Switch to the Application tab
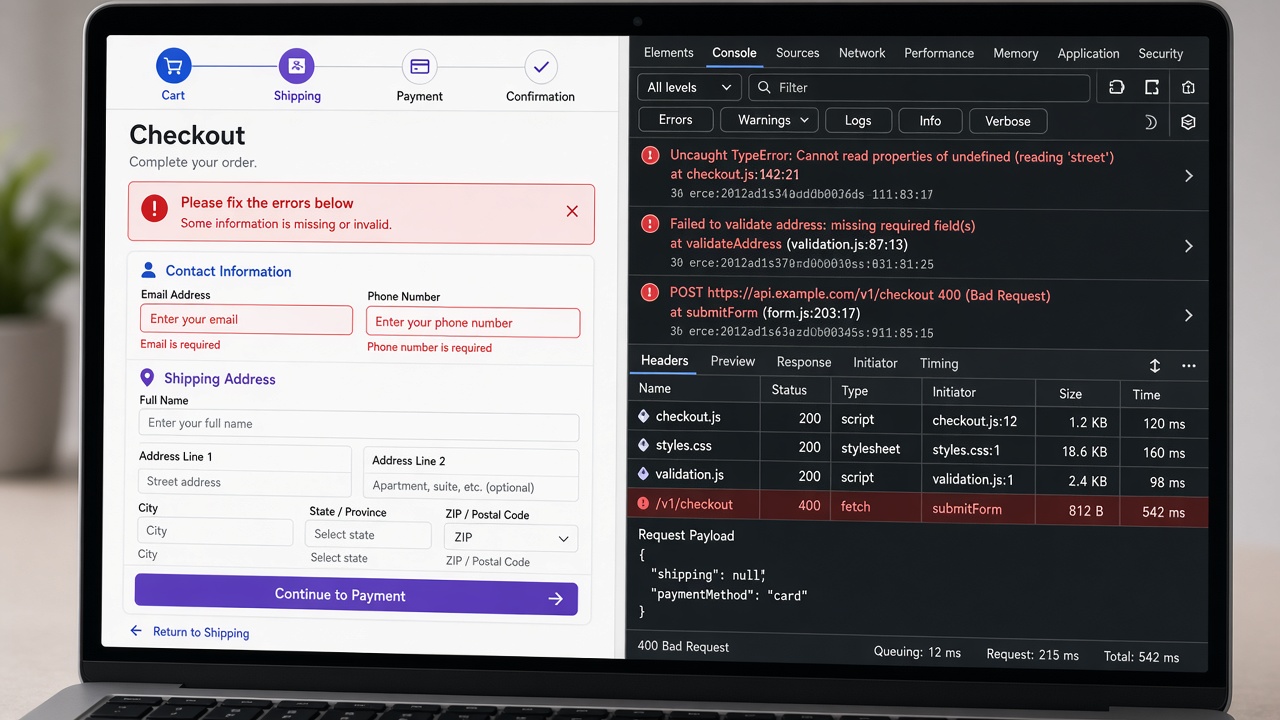The height and width of the screenshot is (720, 1280). [1089, 54]
